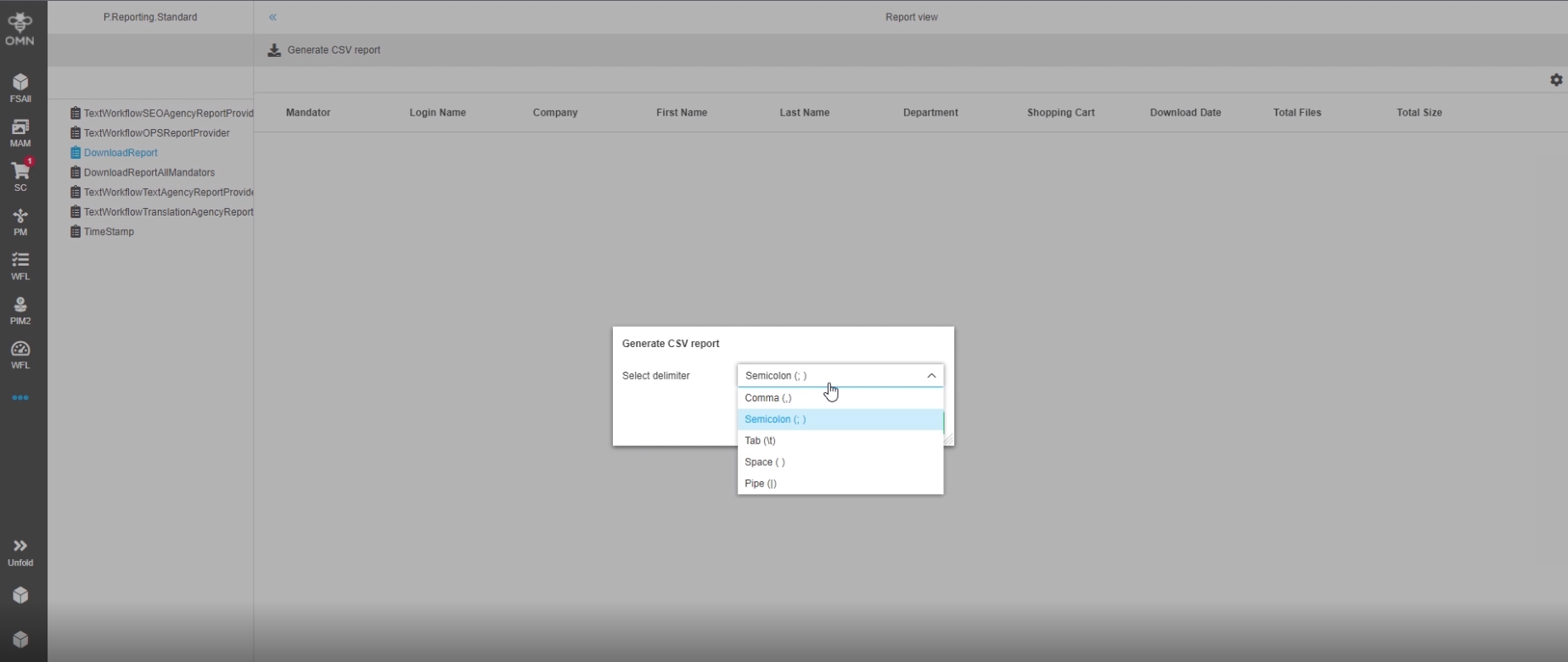
Task: Sort by Download Date column header
Action: [x=1185, y=113]
